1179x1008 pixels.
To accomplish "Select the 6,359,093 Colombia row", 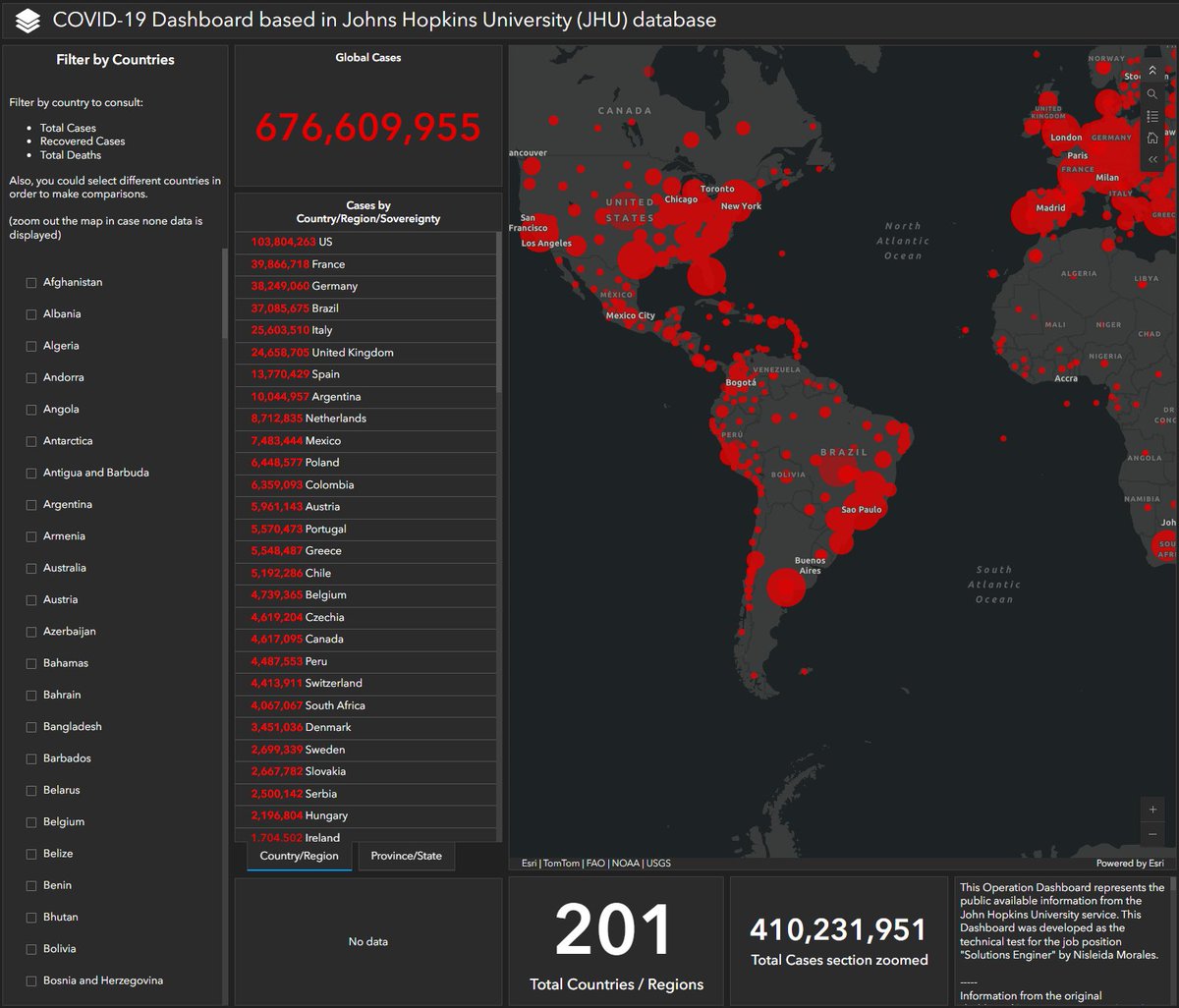I will click(365, 485).
